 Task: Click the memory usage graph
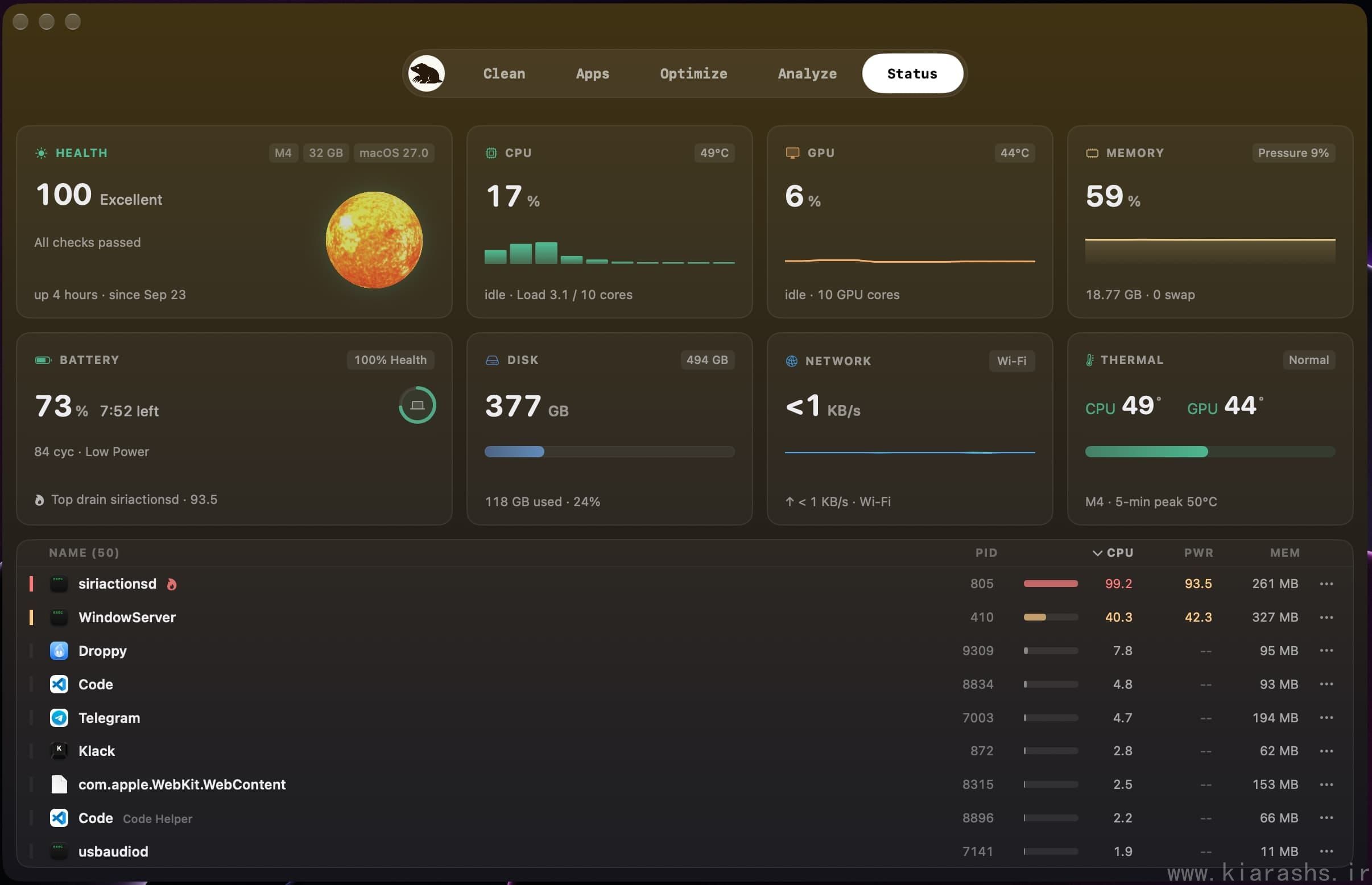(x=1210, y=251)
